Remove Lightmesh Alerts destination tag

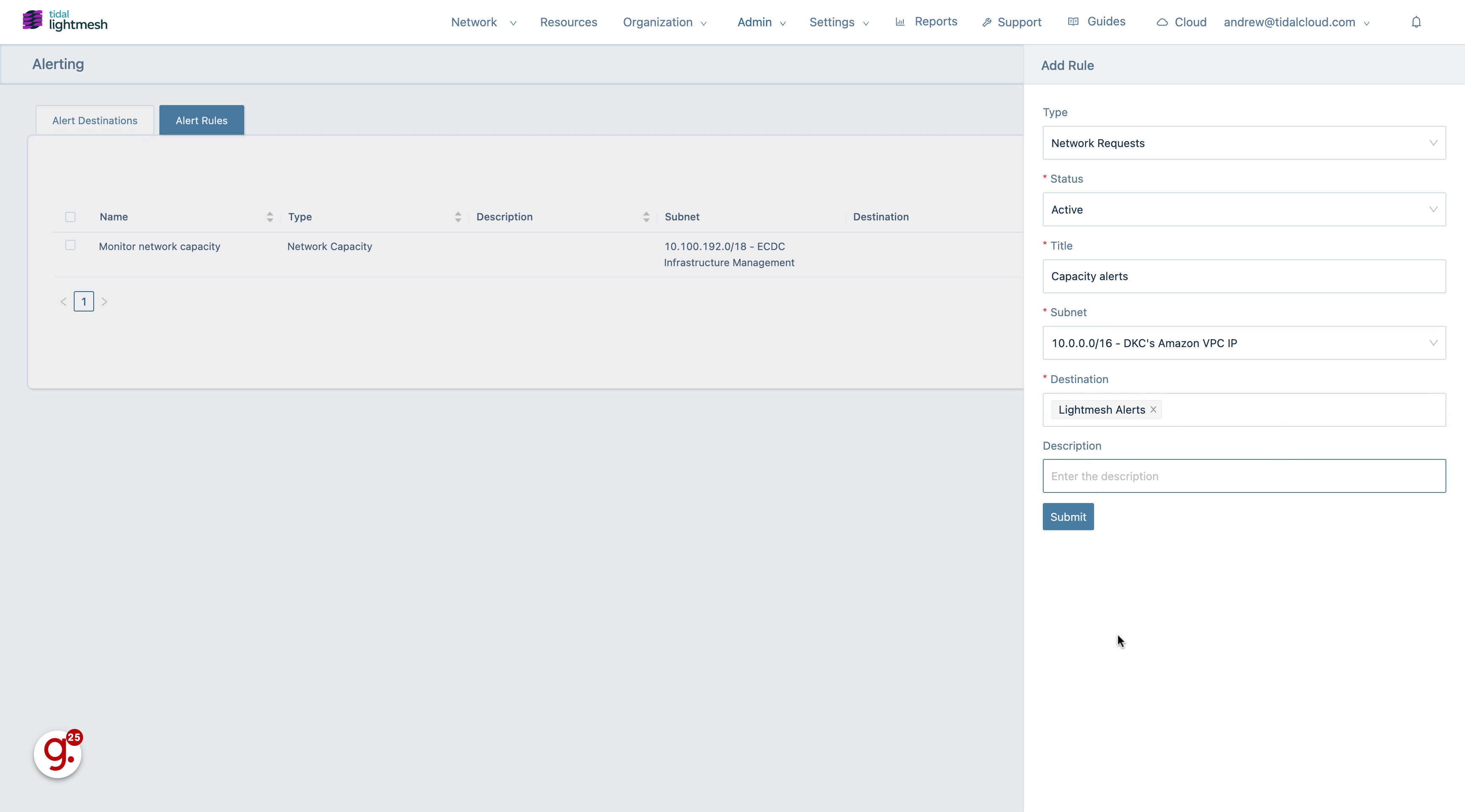(x=1153, y=409)
